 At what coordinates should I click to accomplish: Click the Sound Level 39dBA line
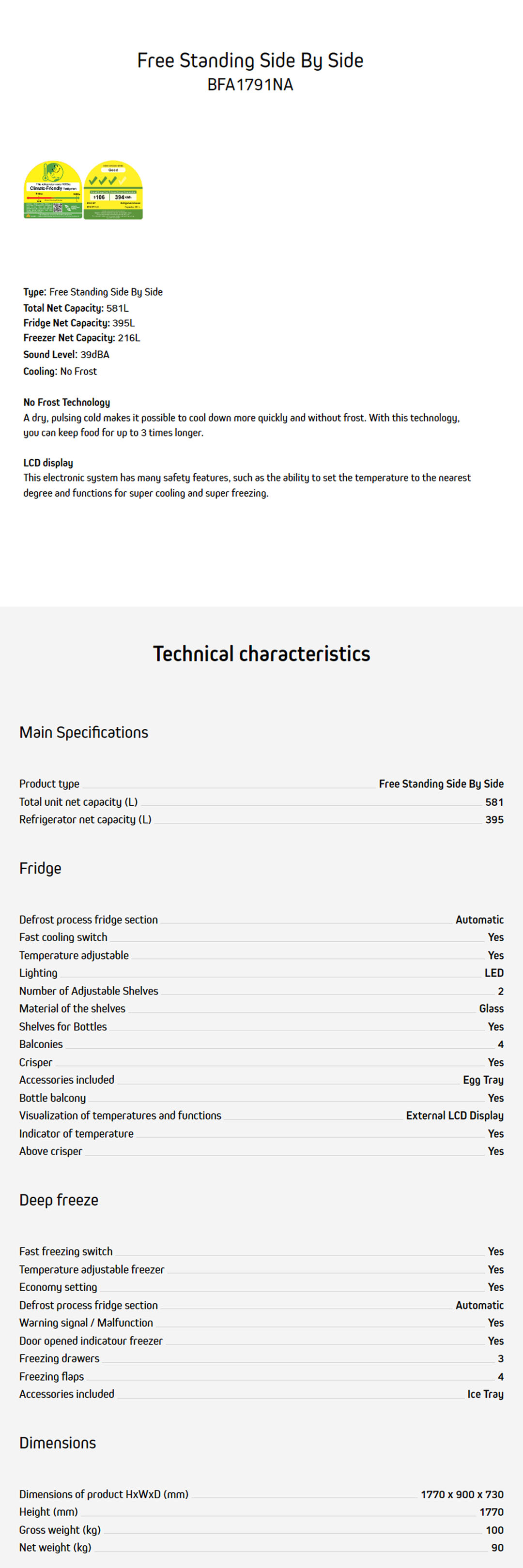[66, 354]
